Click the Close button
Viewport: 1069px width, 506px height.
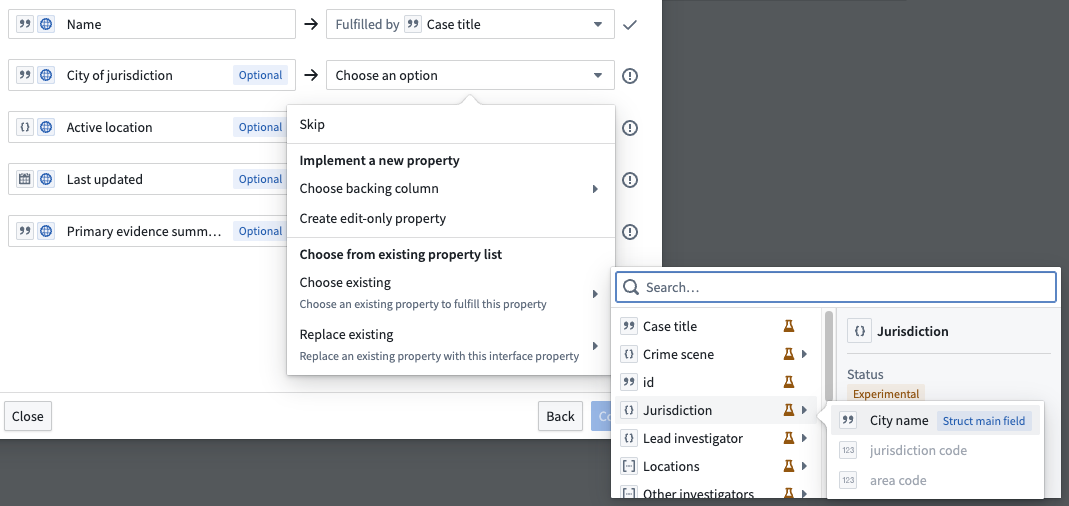click(28, 416)
